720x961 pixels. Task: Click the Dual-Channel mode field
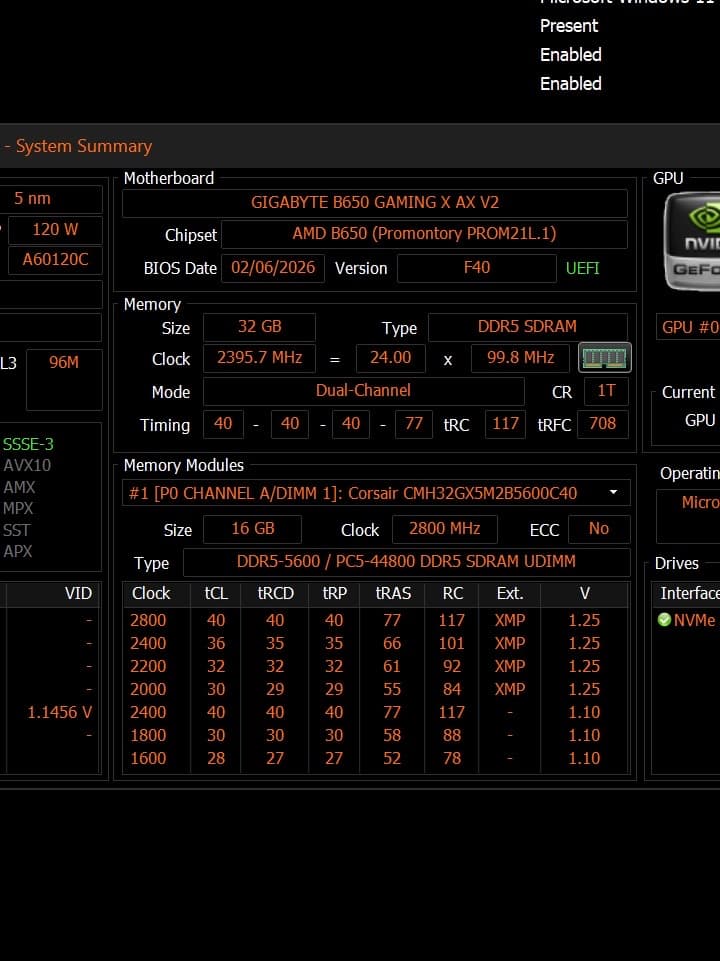363,391
